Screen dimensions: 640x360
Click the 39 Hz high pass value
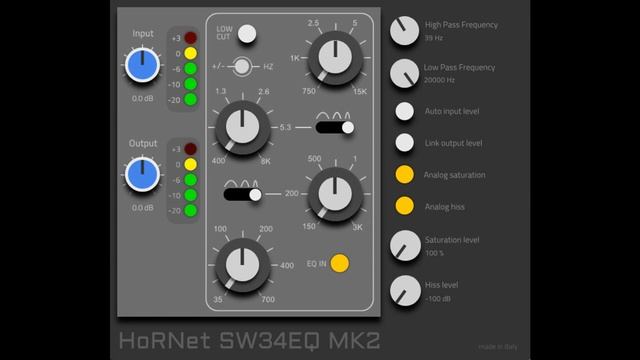[433, 38]
